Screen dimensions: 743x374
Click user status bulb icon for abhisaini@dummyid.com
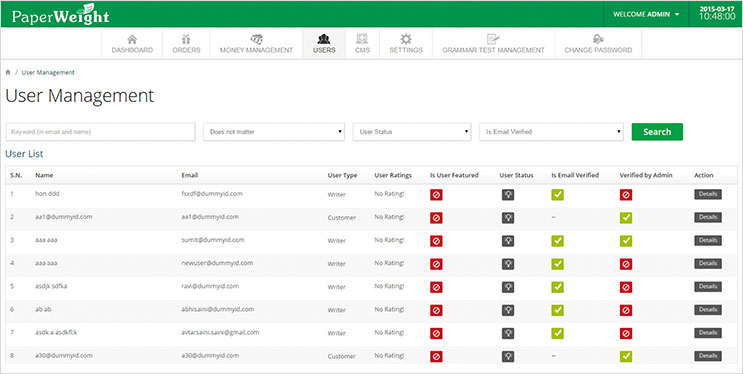tap(508, 310)
